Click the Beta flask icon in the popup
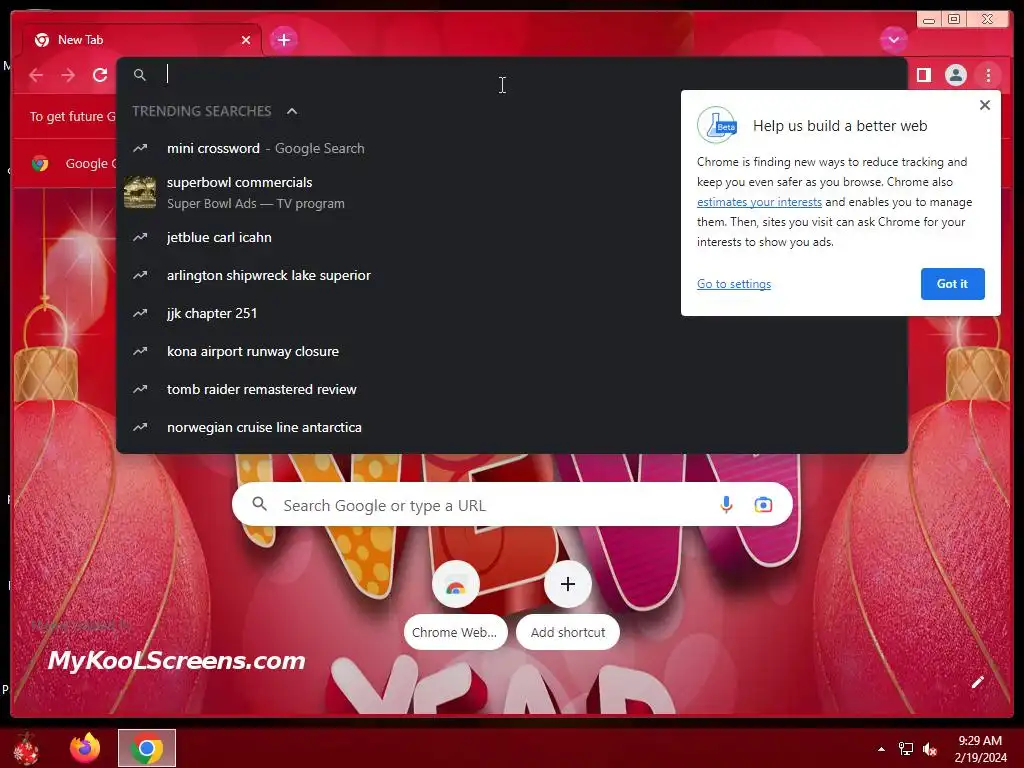This screenshot has height=768, width=1024. pos(717,125)
